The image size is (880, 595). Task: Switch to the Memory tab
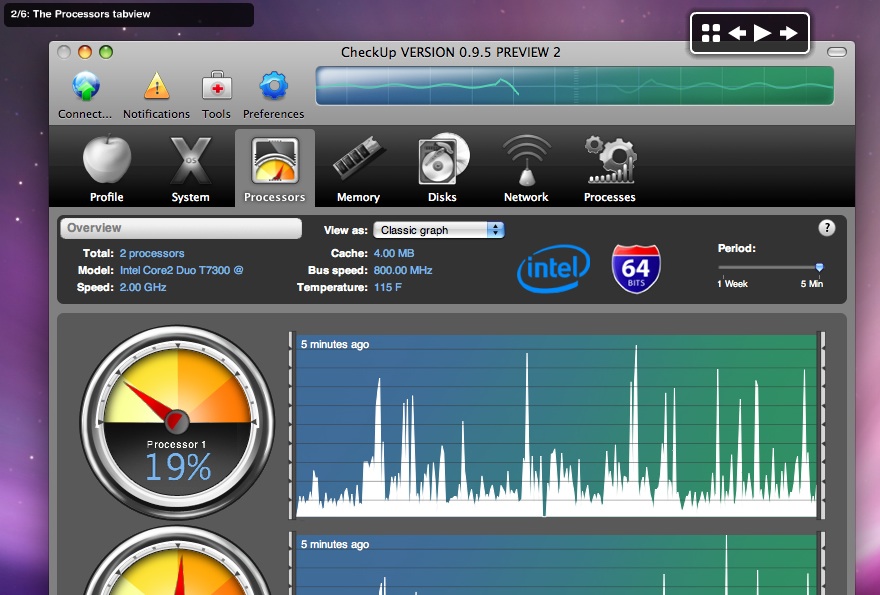click(x=358, y=168)
